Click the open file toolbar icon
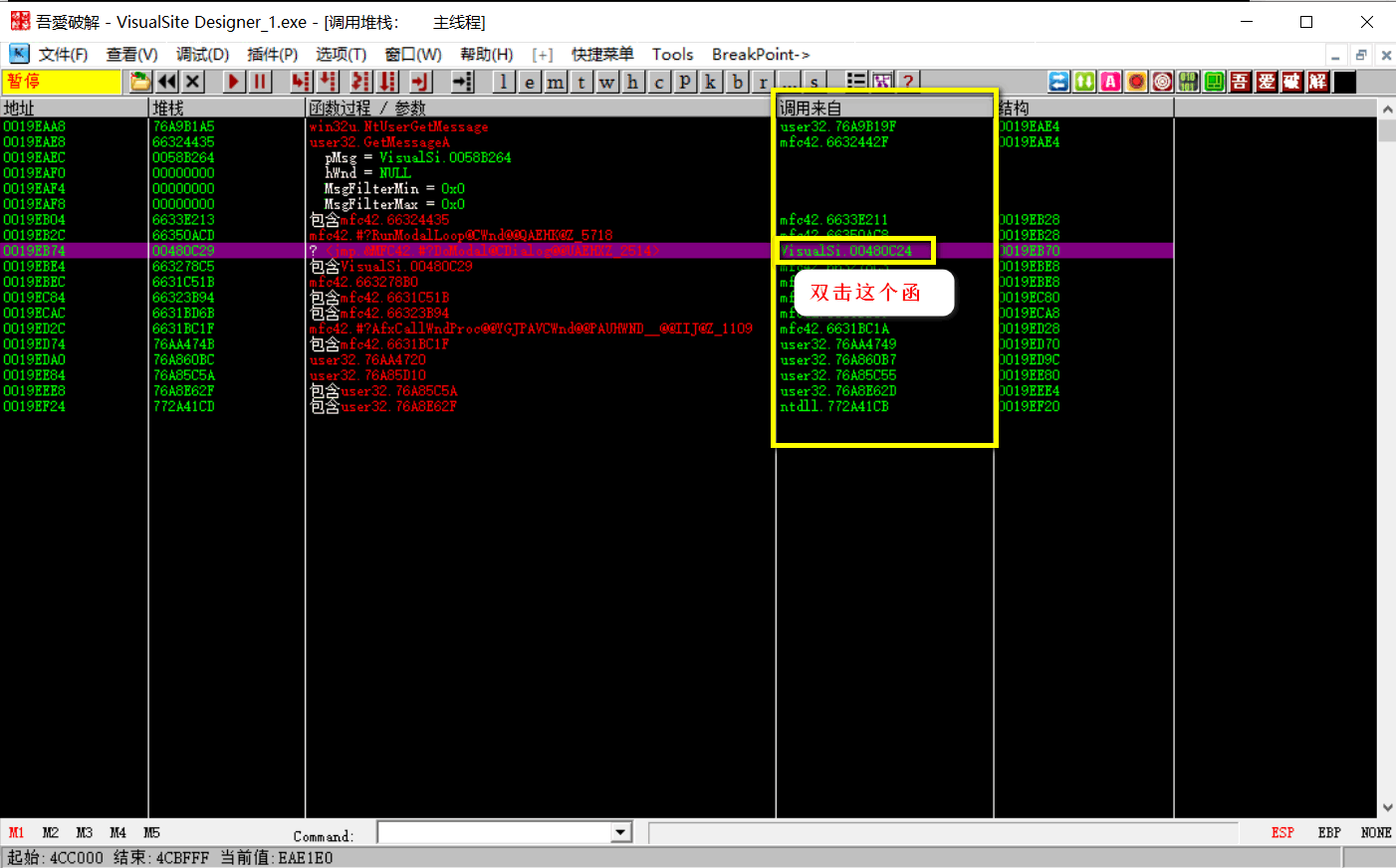The width and height of the screenshot is (1396, 868). tap(140, 82)
